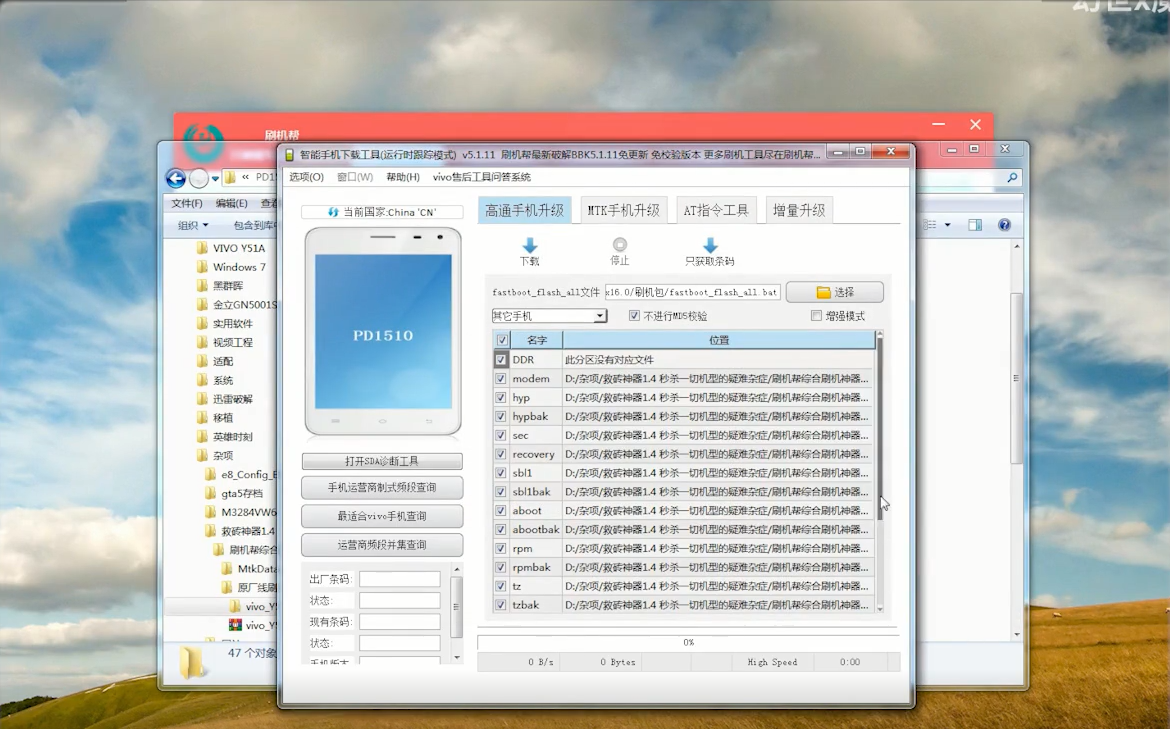This screenshot has height=729, width=1170.
Task: Click the 下载 download arrow icon
Action: [530, 245]
